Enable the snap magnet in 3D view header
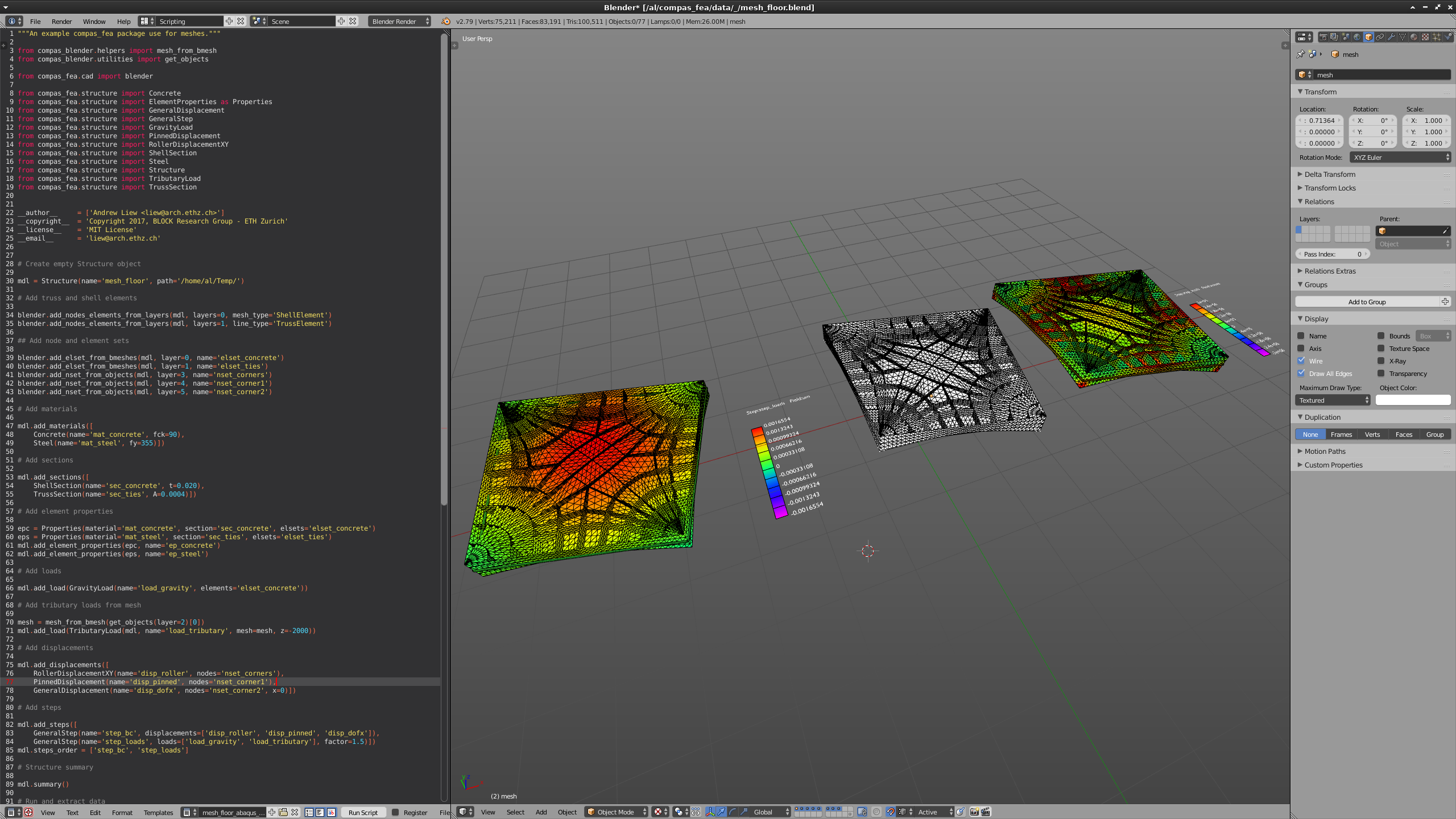 [x=891, y=812]
